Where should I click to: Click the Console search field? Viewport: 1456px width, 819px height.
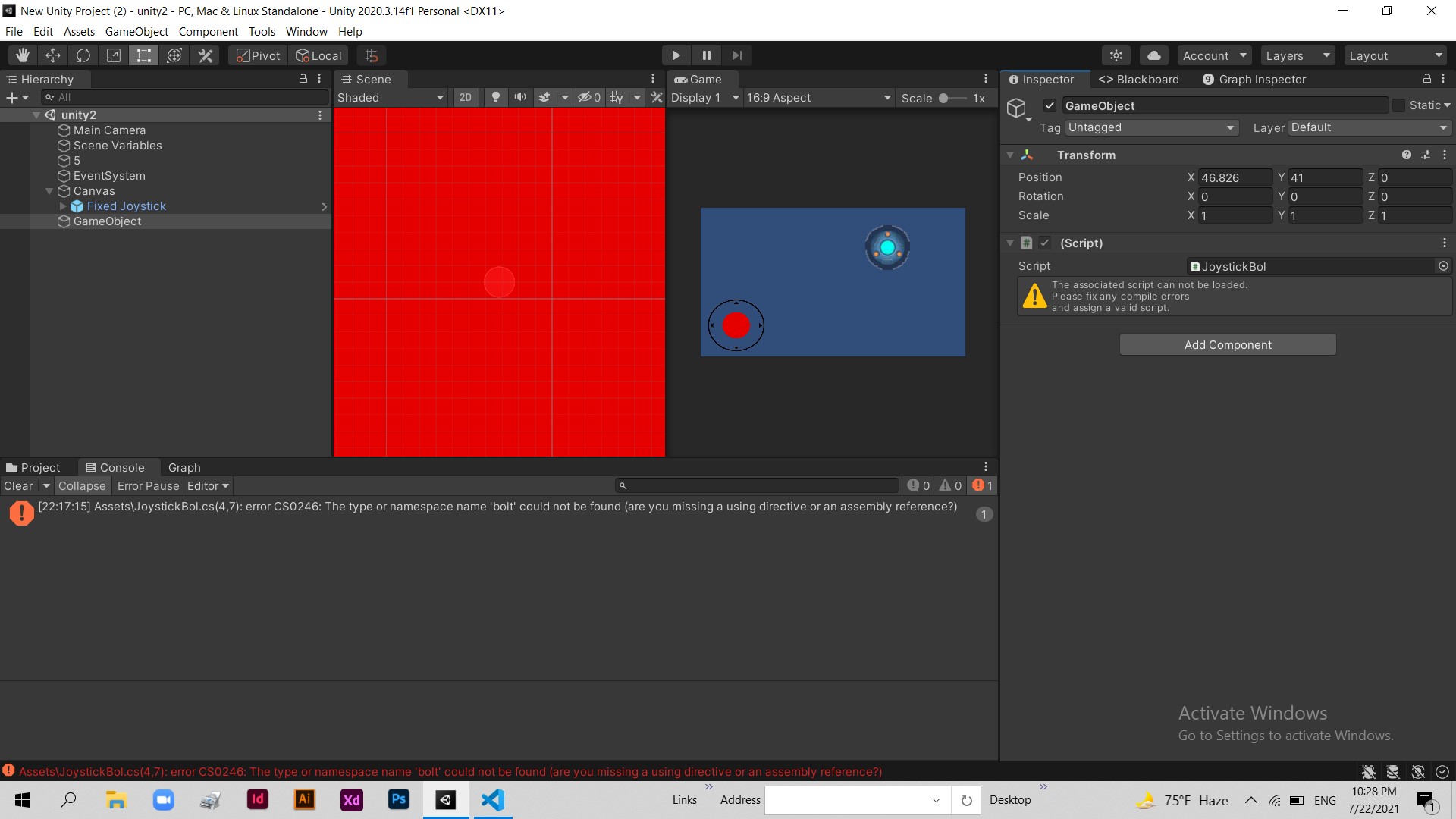pos(758,486)
